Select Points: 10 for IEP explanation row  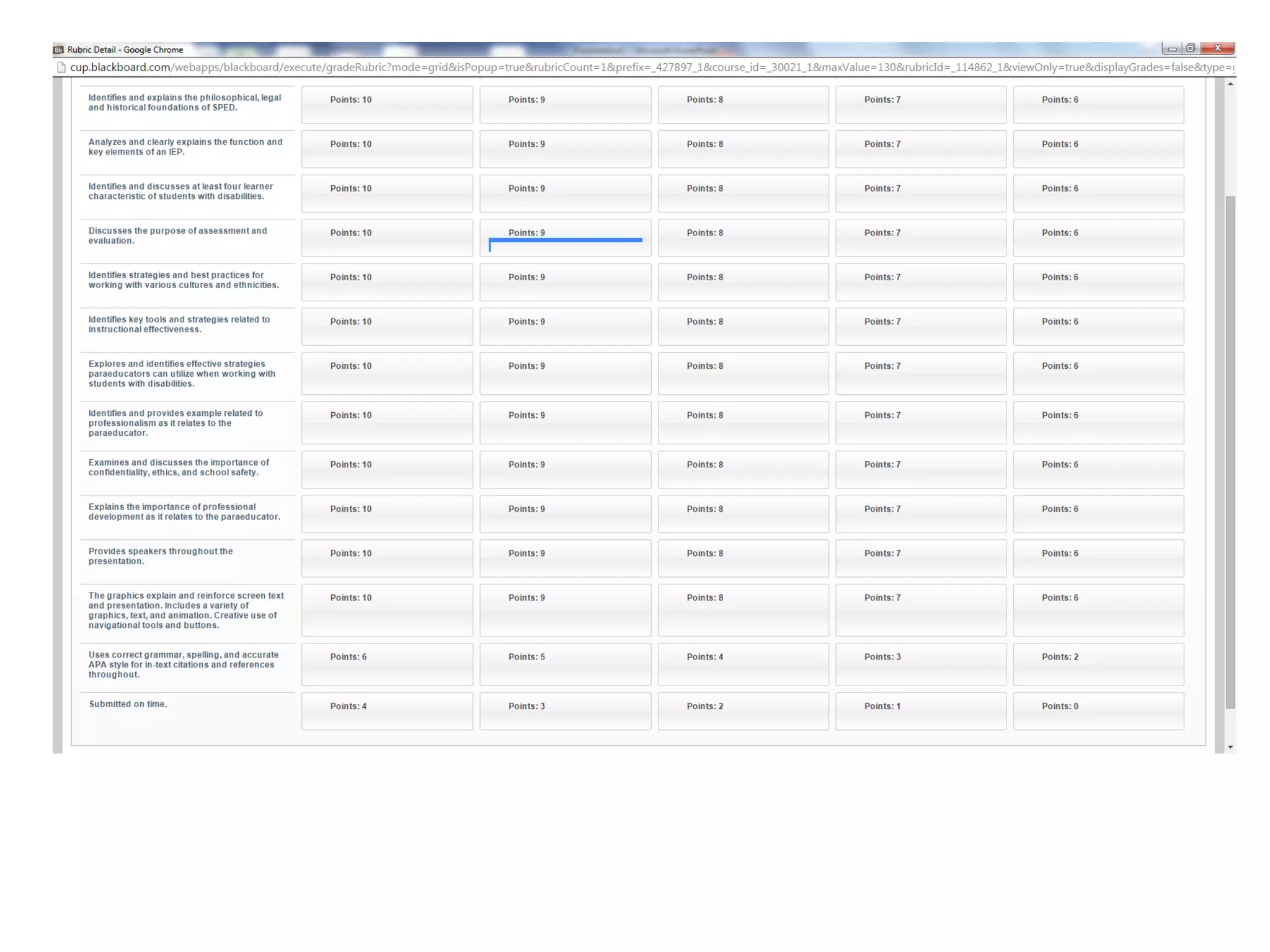tap(387, 149)
